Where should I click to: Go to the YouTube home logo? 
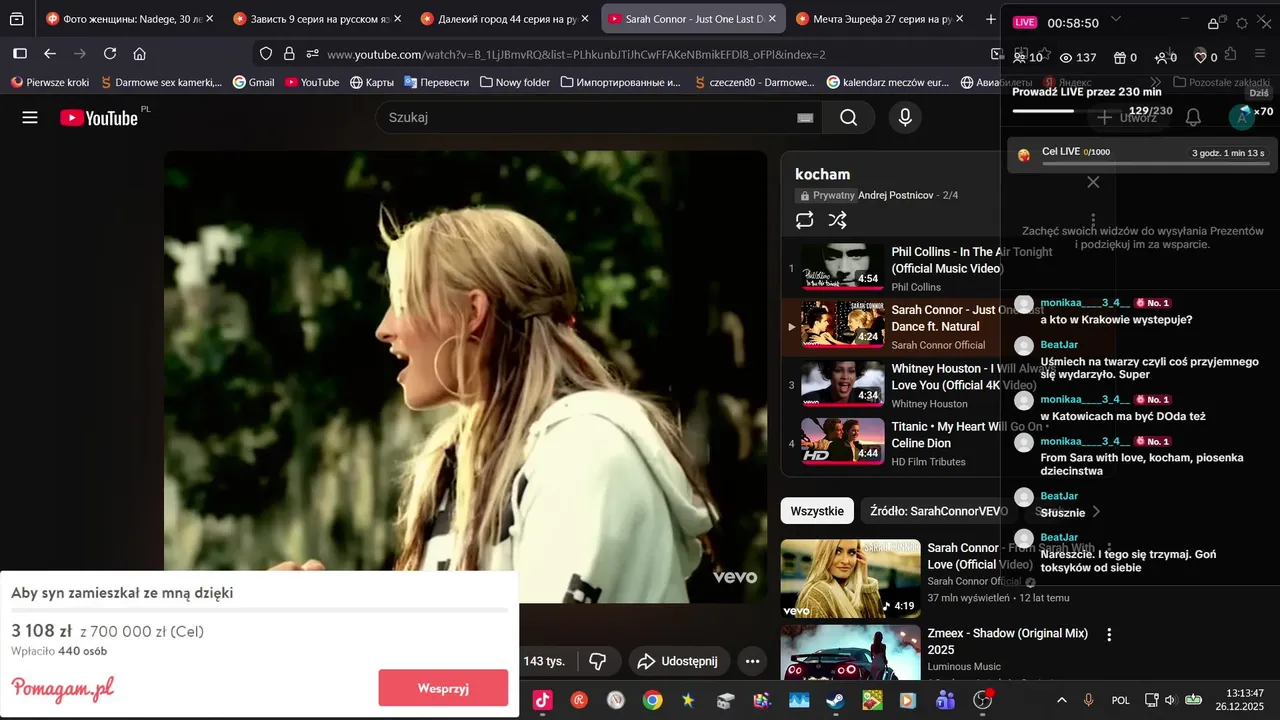pos(99,118)
